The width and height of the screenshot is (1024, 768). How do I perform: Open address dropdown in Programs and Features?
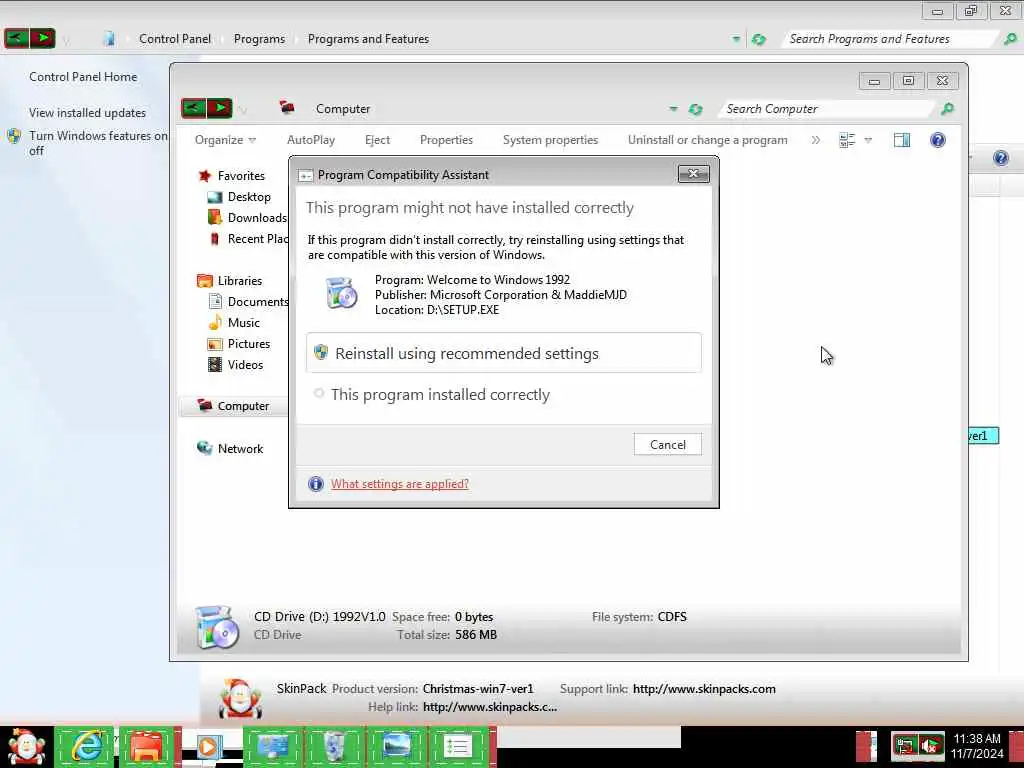coord(736,39)
